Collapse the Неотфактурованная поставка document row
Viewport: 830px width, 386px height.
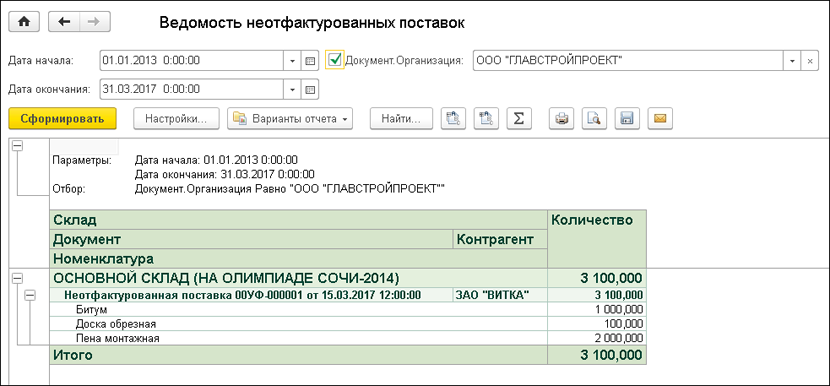tap(30, 297)
